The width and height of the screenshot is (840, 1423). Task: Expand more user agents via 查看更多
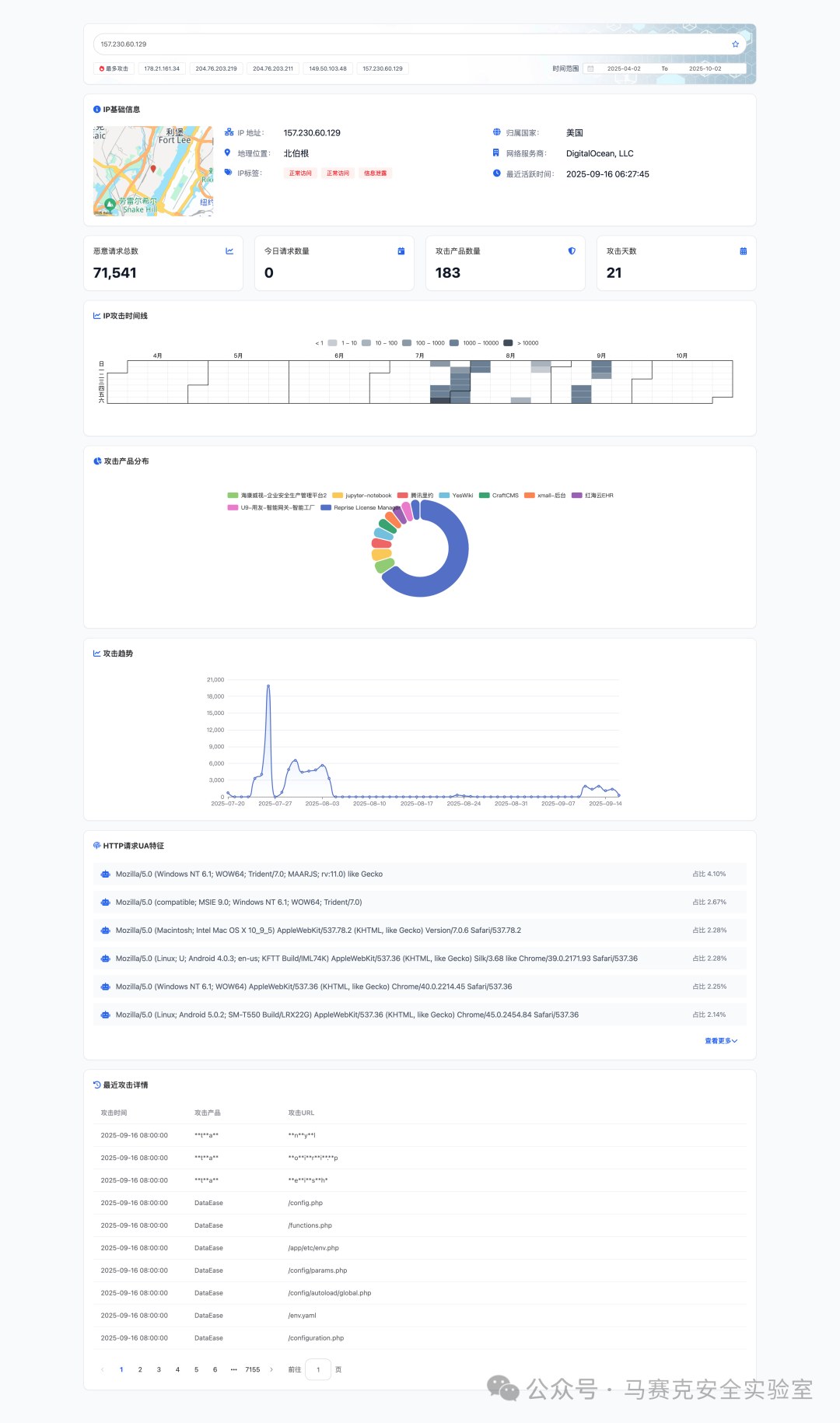point(720,1041)
